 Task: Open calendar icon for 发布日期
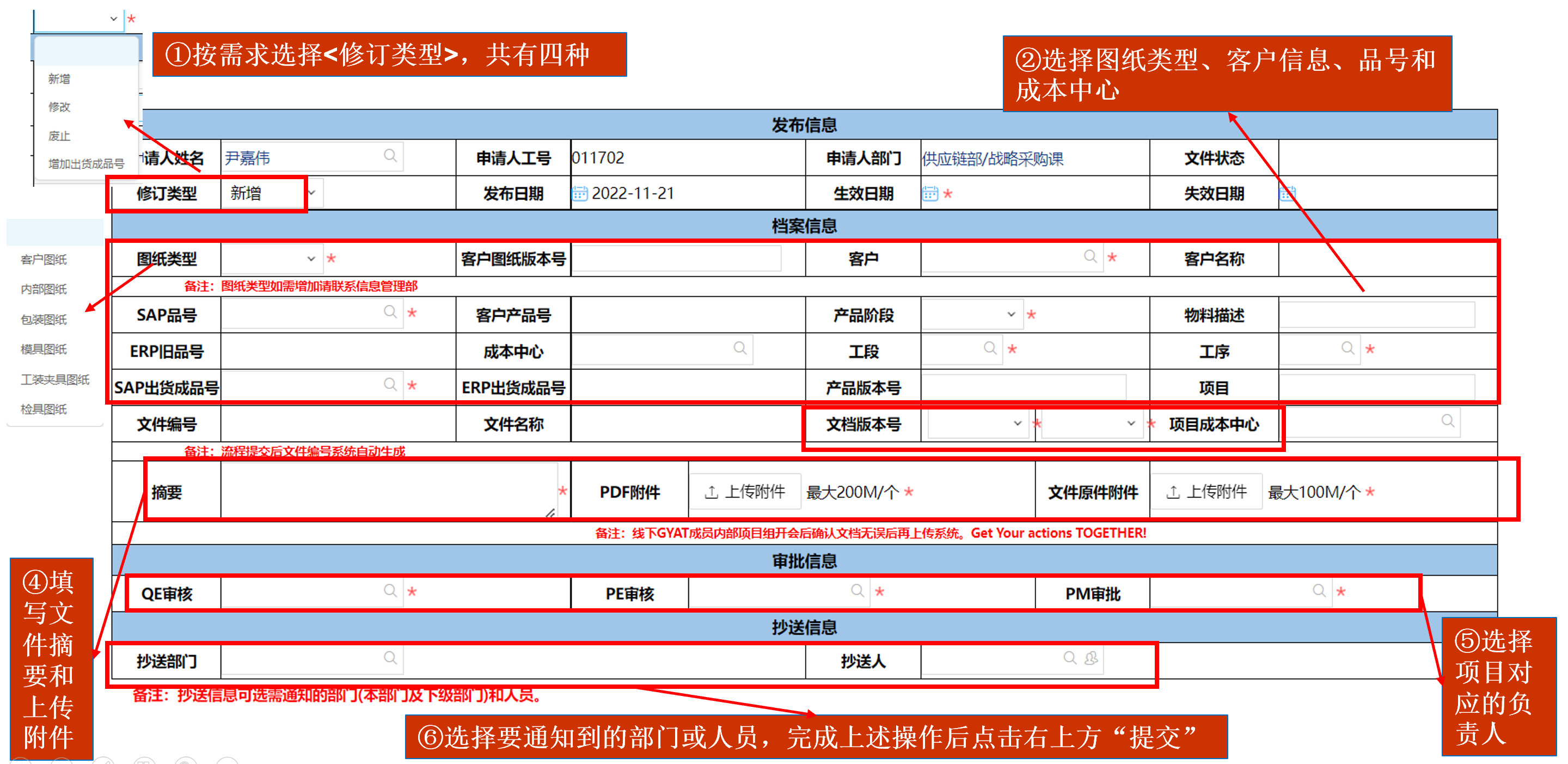point(579,194)
